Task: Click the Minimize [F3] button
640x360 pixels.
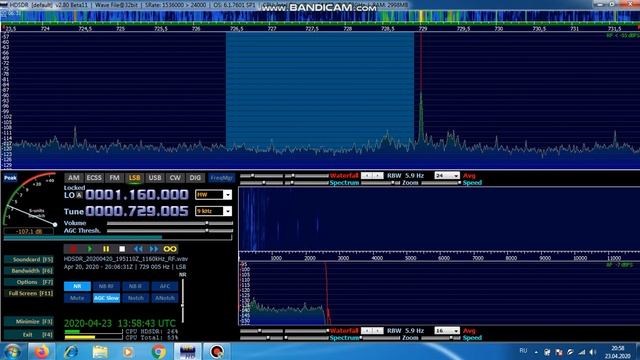Action: click(29, 322)
